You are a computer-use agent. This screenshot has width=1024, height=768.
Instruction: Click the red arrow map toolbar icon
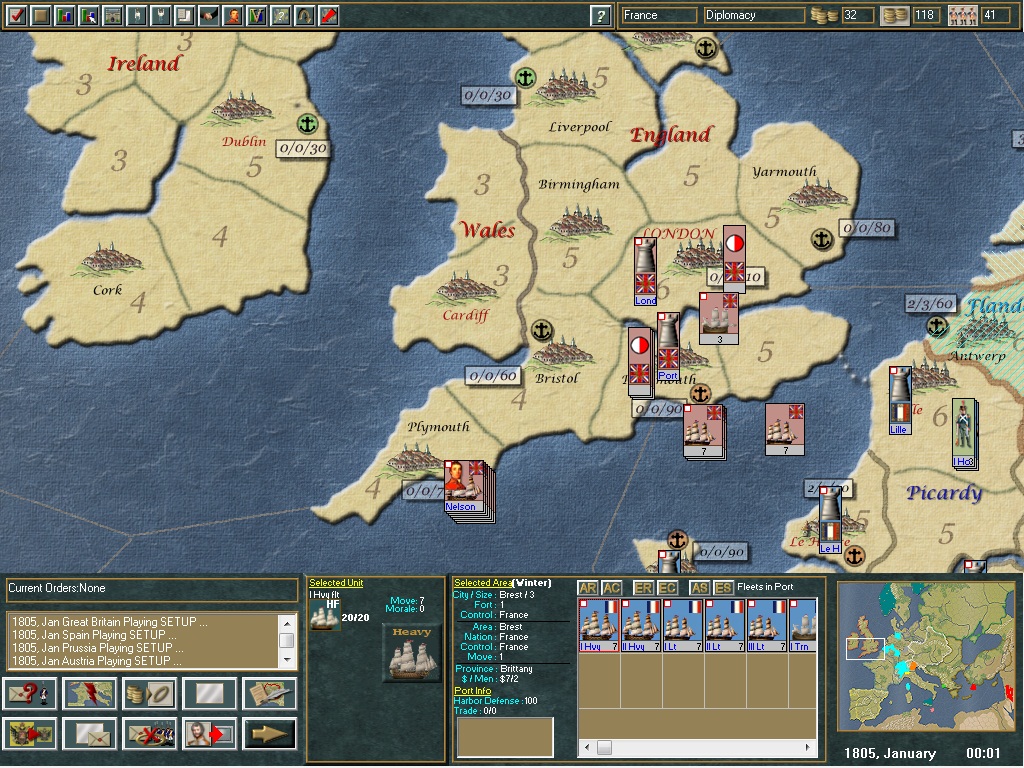click(x=328, y=15)
